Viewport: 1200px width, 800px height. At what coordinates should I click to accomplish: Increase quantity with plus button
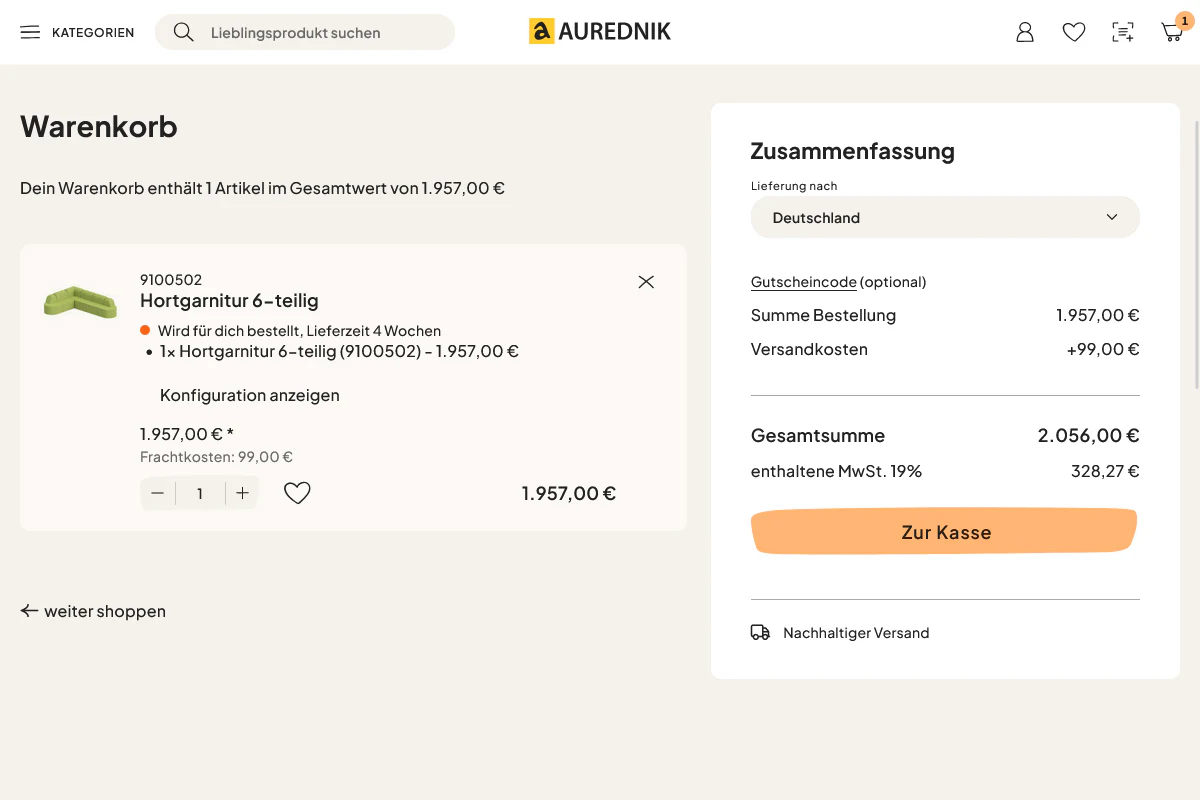click(242, 493)
